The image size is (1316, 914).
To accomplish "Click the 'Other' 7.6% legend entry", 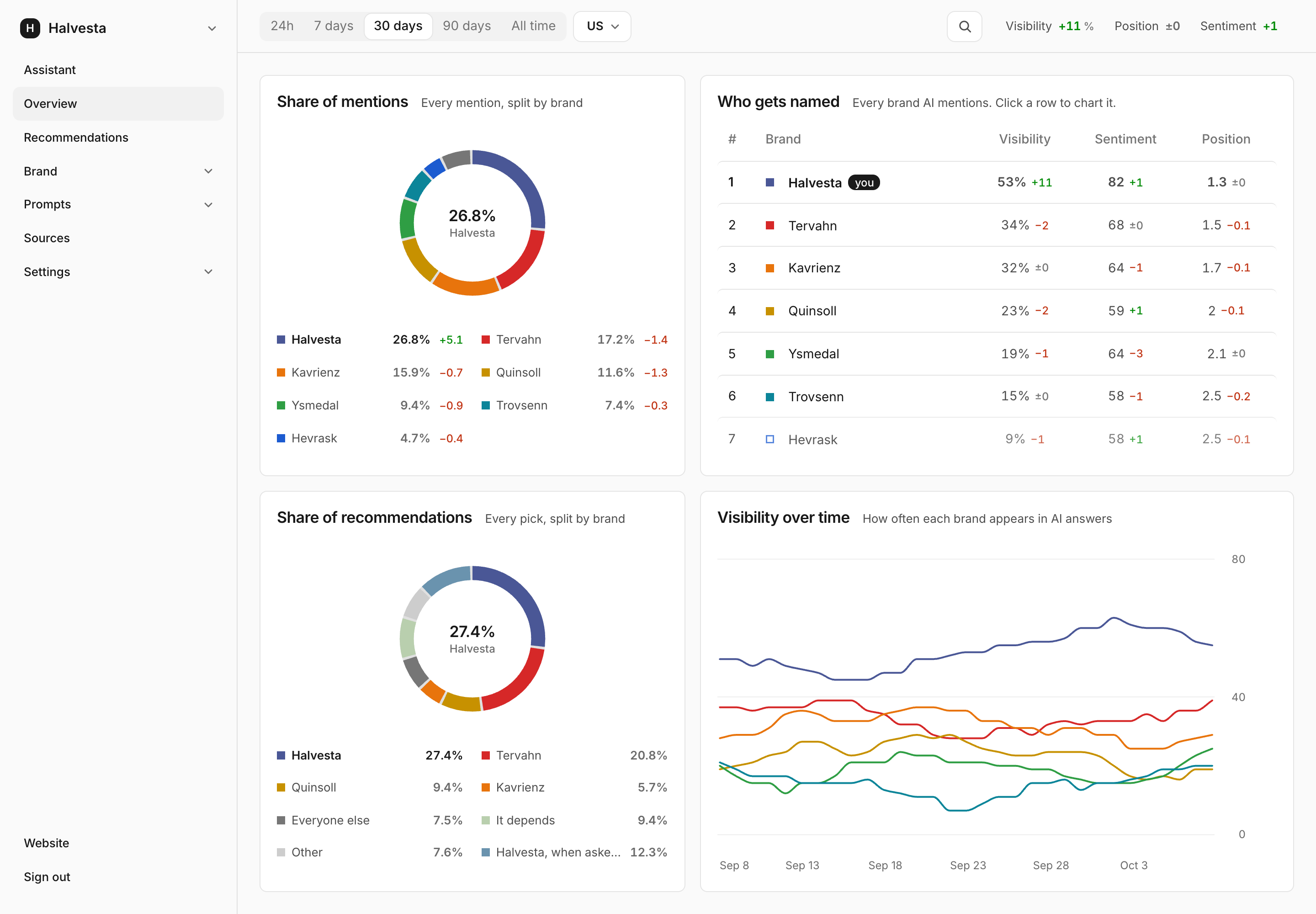I will tap(370, 852).
